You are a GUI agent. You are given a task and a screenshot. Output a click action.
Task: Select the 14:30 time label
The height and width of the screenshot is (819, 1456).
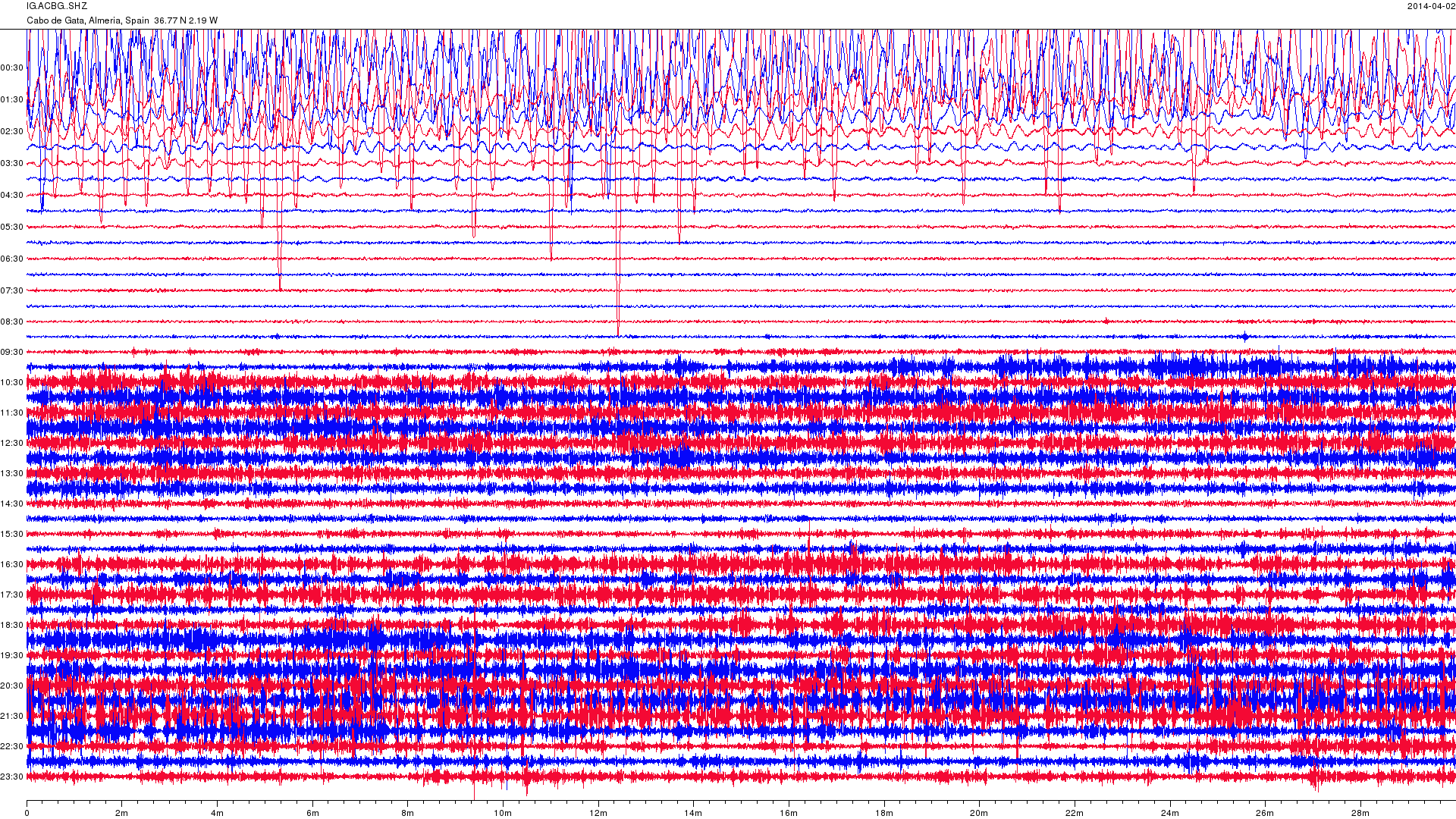point(12,504)
